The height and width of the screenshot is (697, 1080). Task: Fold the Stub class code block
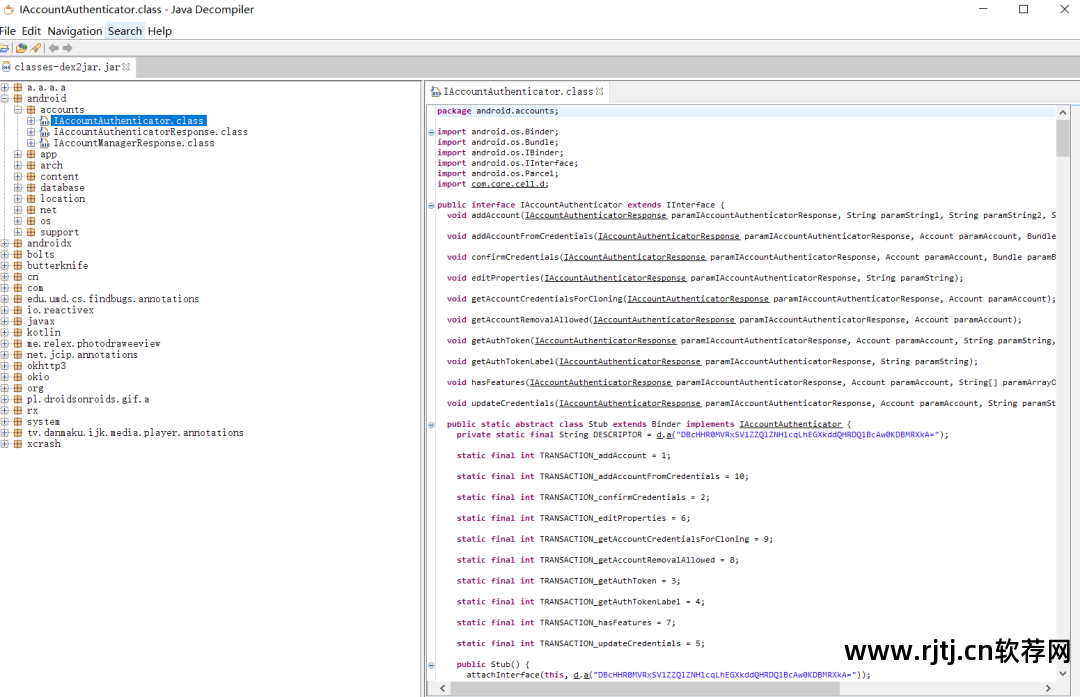click(431, 424)
